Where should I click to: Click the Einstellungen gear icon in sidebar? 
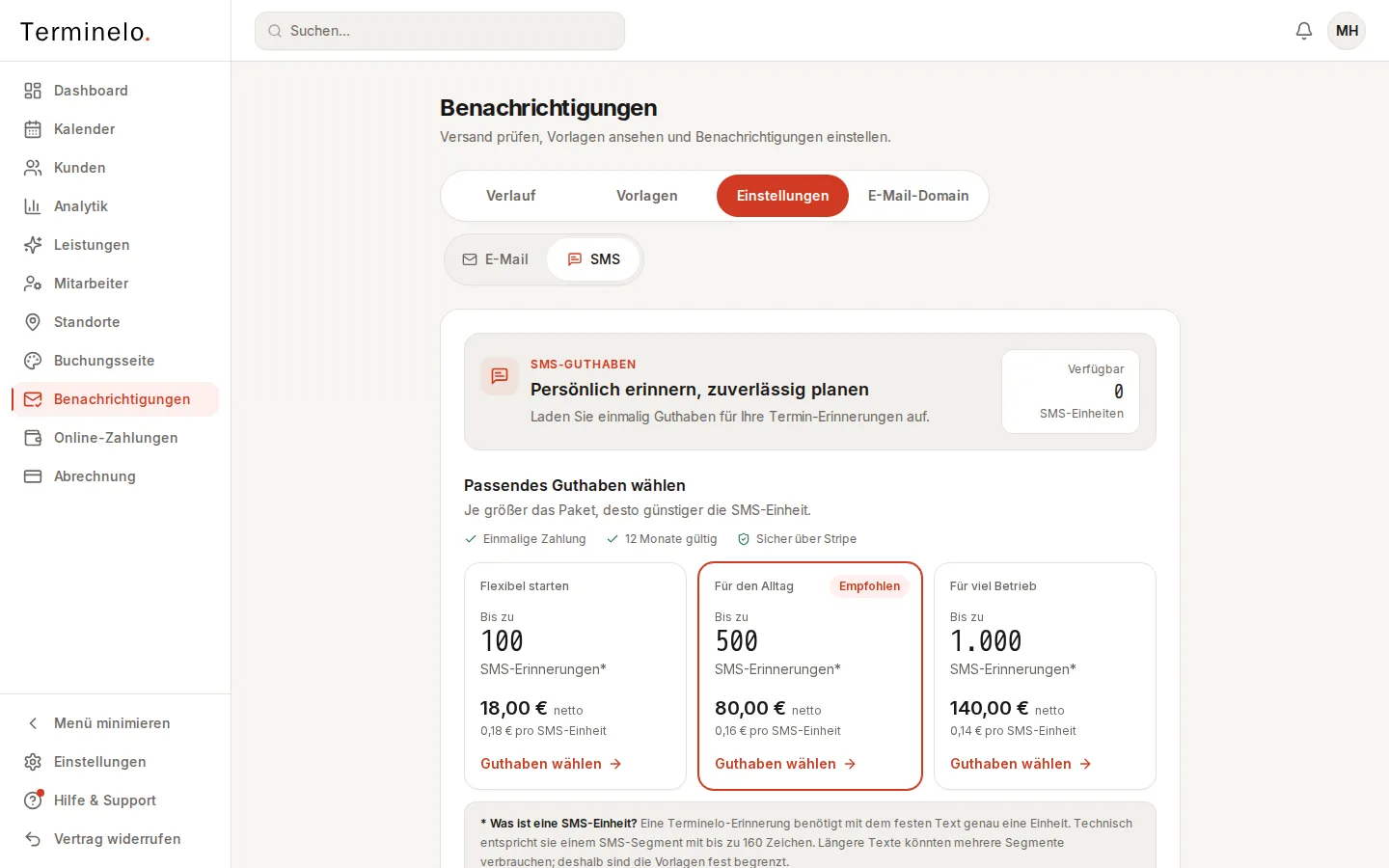pyautogui.click(x=33, y=762)
